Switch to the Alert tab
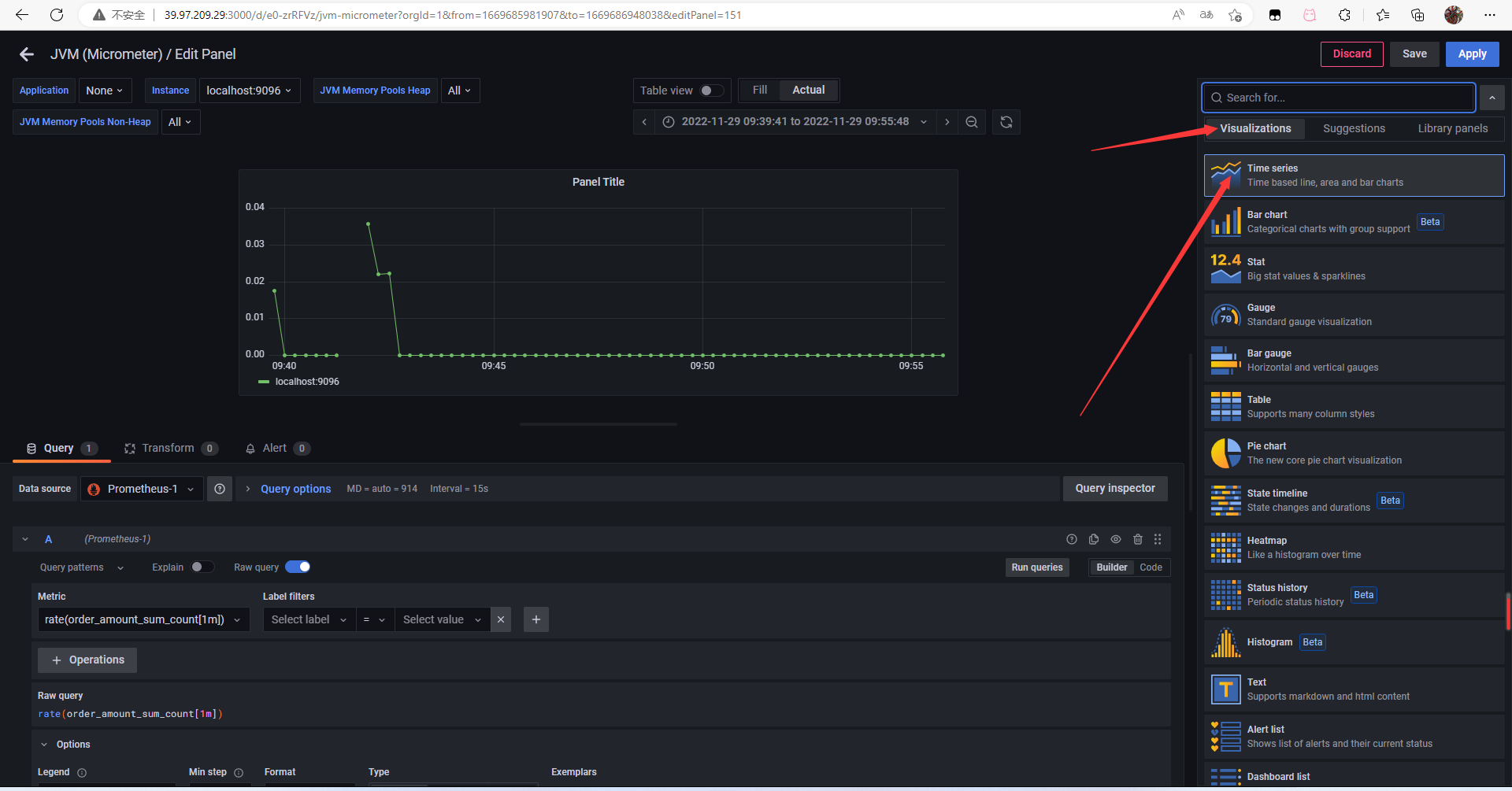Image resolution: width=1512 pixels, height=791 pixels. (277, 449)
